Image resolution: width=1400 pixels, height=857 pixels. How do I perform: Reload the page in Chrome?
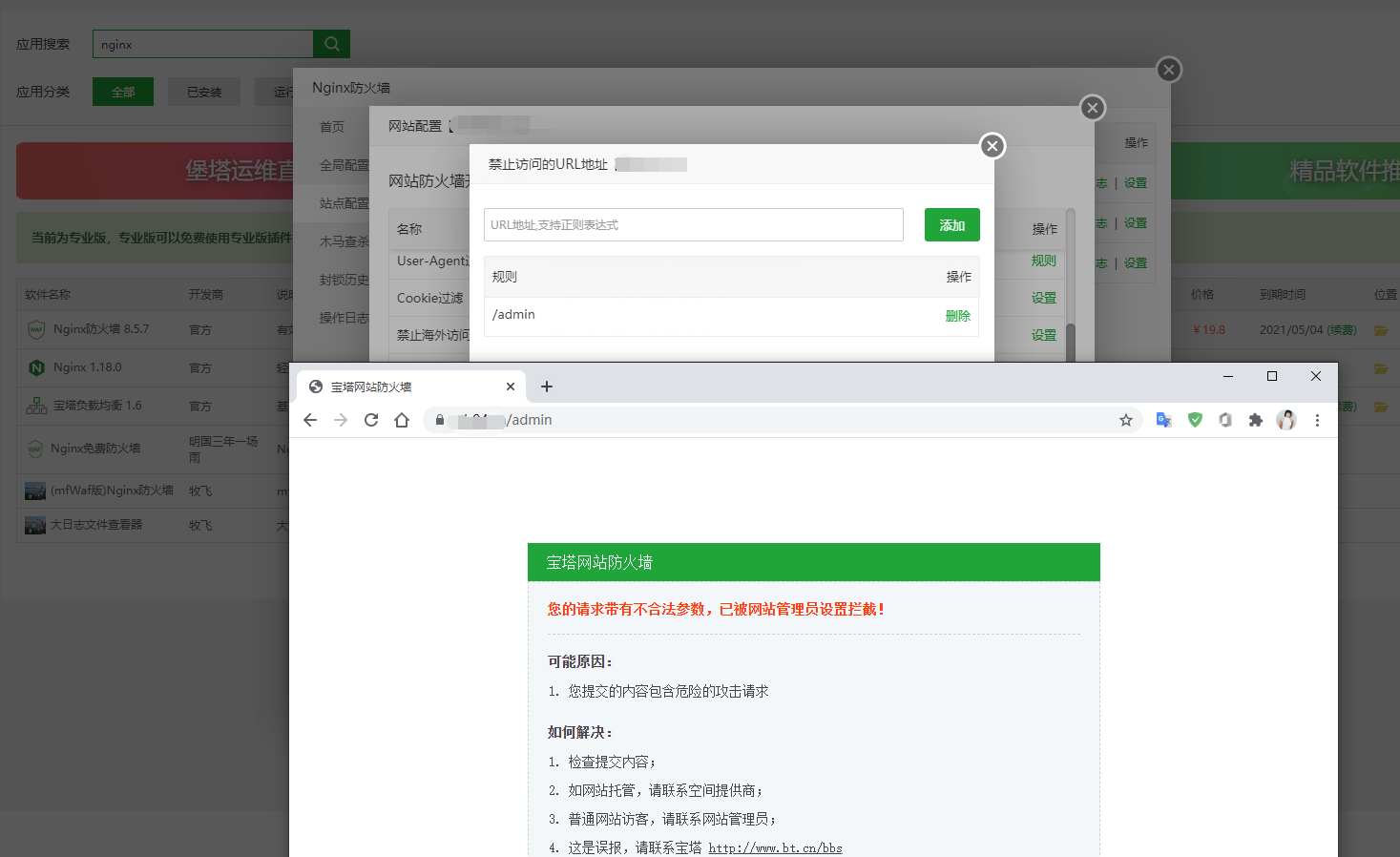(371, 420)
